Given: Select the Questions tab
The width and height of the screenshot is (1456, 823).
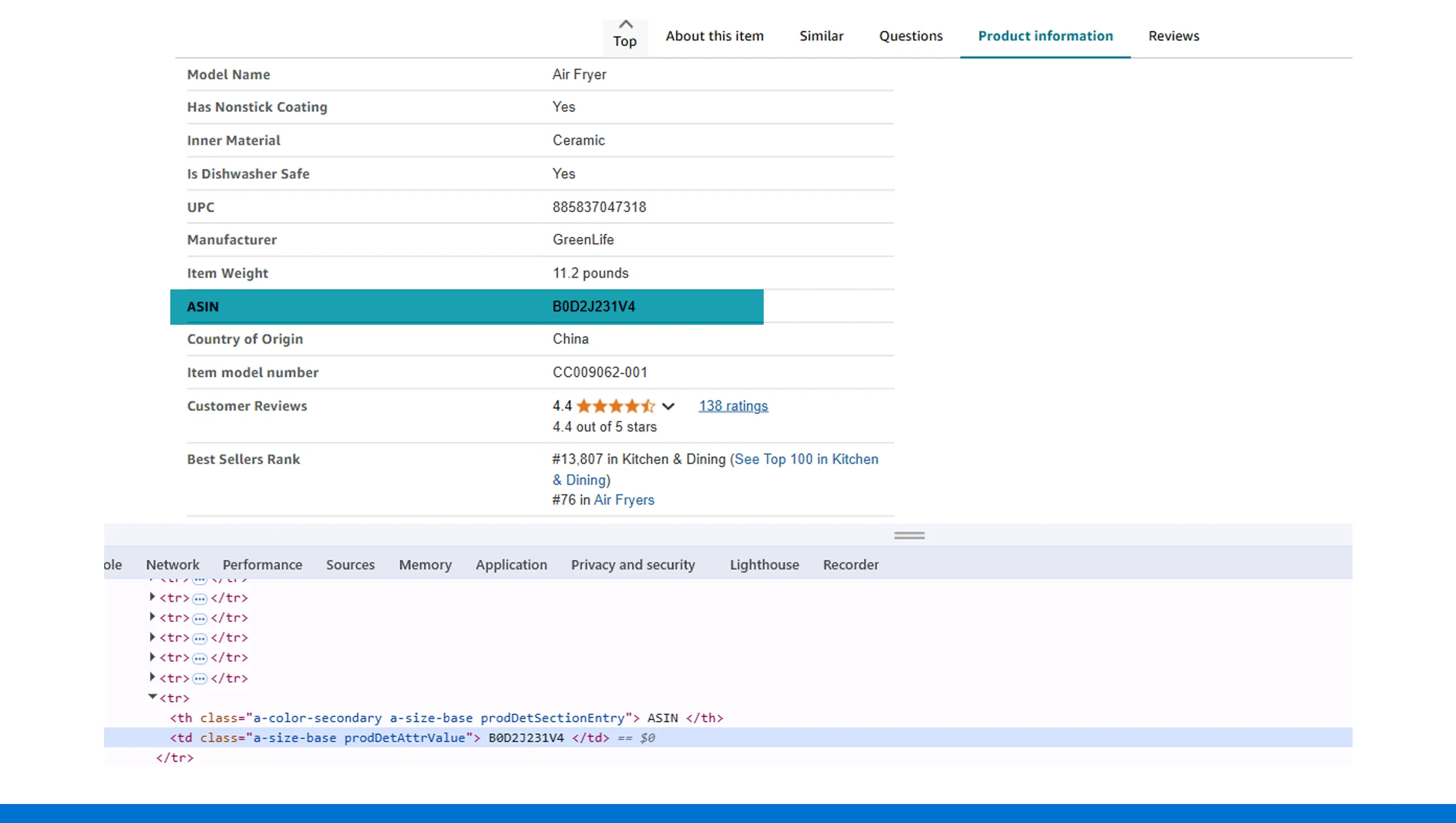Looking at the screenshot, I should [x=910, y=36].
